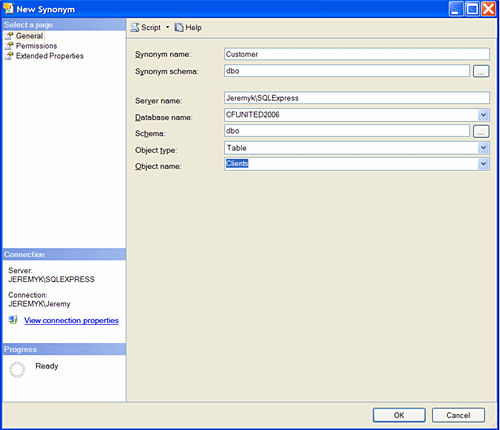This screenshot has height=430, width=500.
Task: Click the New Synonym title bar icon
Action: coord(8,8)
